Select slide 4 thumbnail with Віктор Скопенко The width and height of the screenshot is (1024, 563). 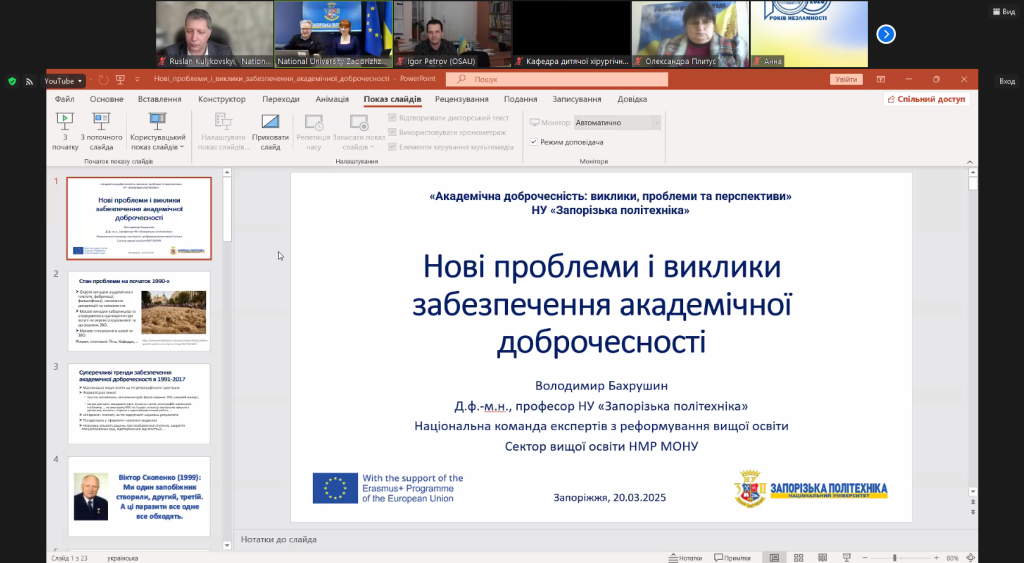139,496
